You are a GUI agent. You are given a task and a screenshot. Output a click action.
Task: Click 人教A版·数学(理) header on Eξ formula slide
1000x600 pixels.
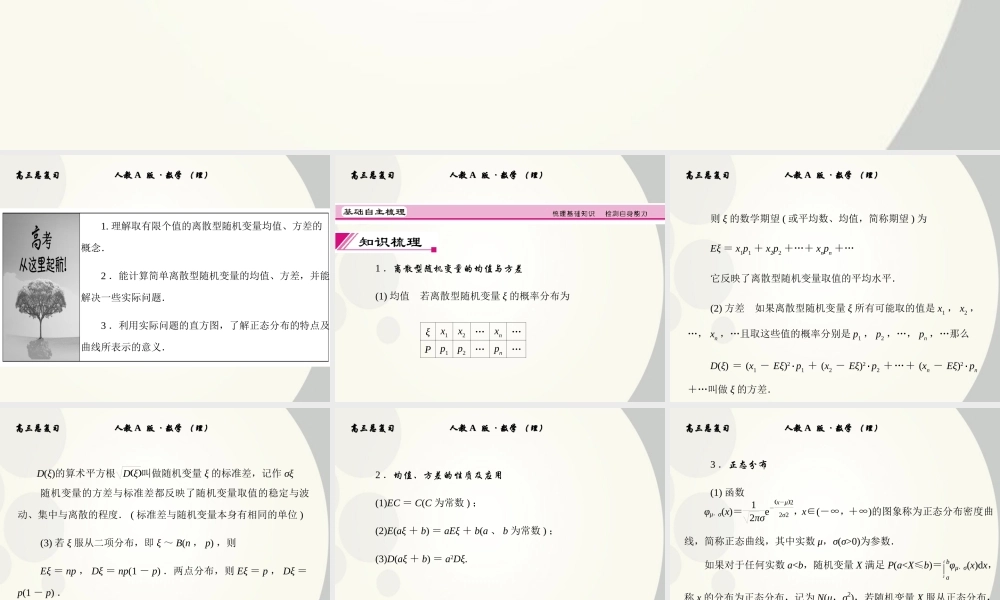[831, 175]
